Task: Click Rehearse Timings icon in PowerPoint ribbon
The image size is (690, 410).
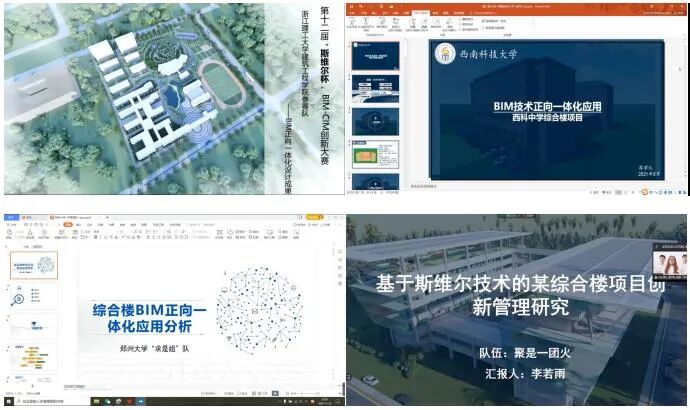Action: pos(436,21)
